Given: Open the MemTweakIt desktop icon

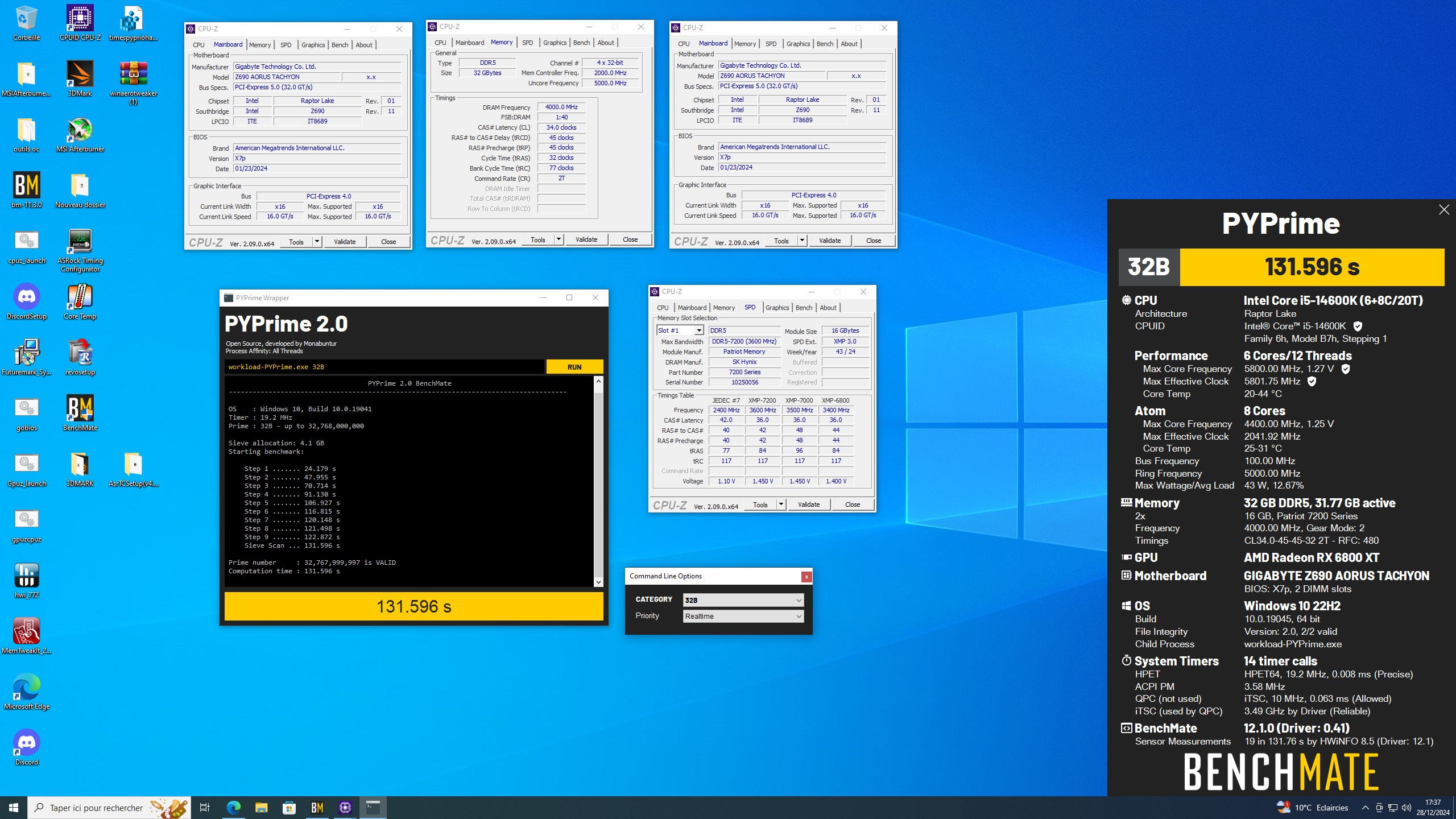Looking at the screenshot, I should pos(26,636).
